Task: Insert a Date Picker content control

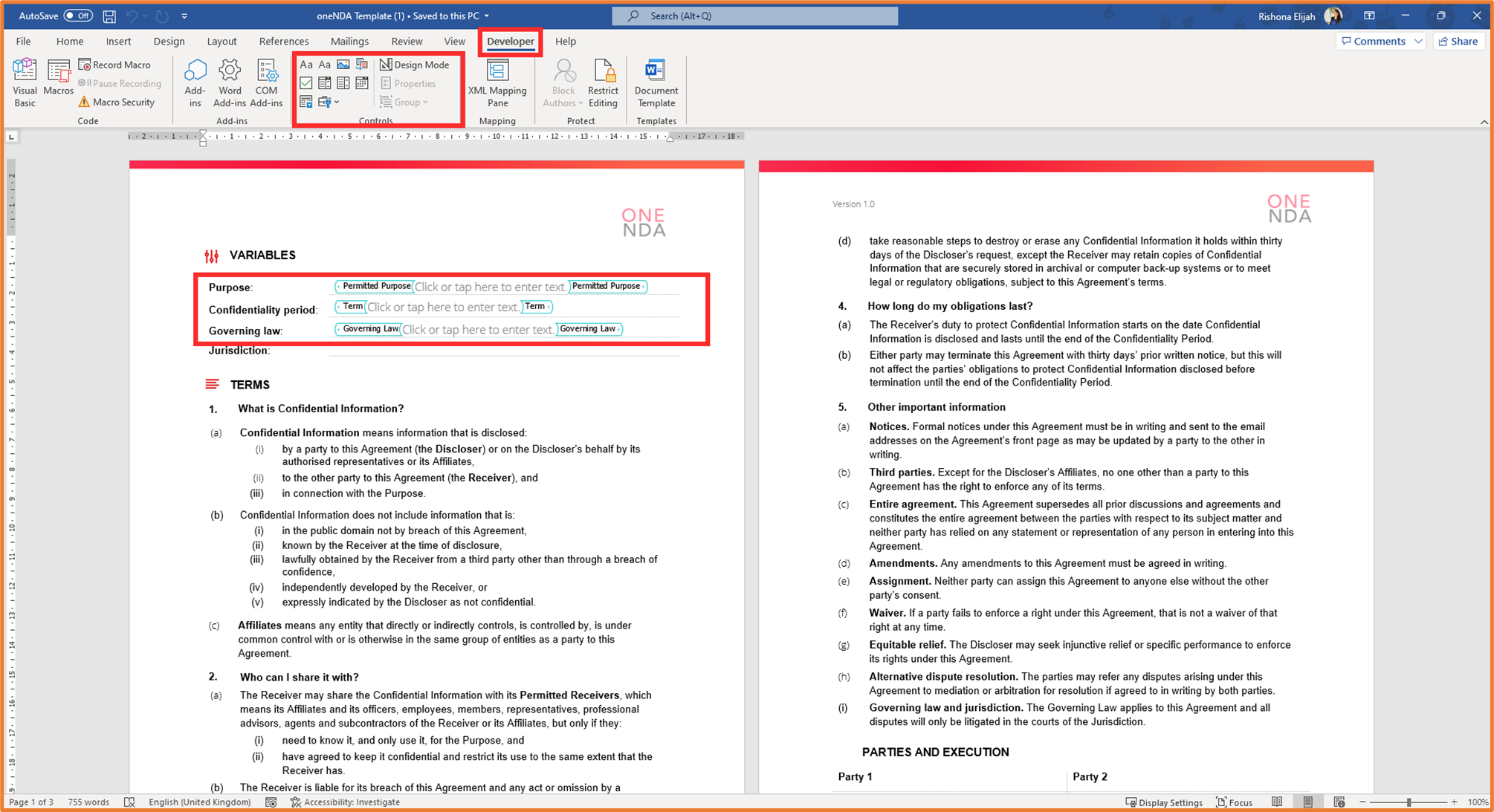Action: (x=362, y=83)
